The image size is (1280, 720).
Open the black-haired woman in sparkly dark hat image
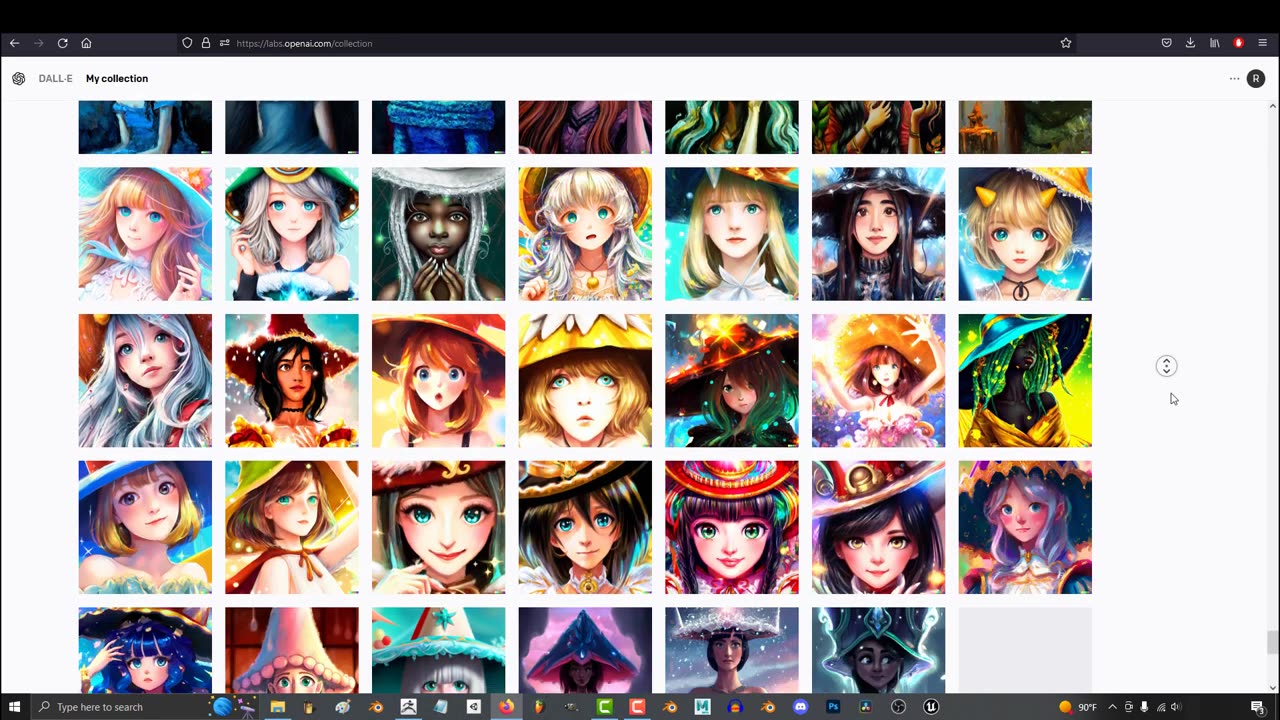[878, 234]
